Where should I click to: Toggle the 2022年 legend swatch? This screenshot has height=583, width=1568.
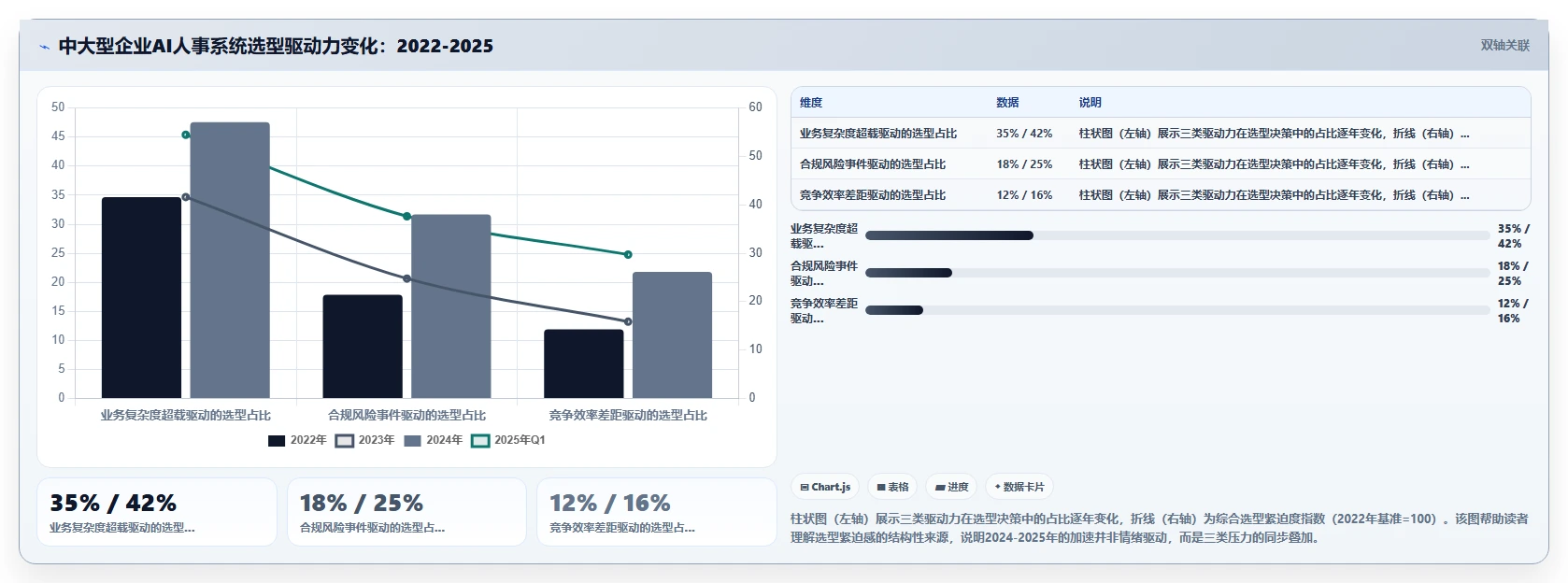point(277,441)
